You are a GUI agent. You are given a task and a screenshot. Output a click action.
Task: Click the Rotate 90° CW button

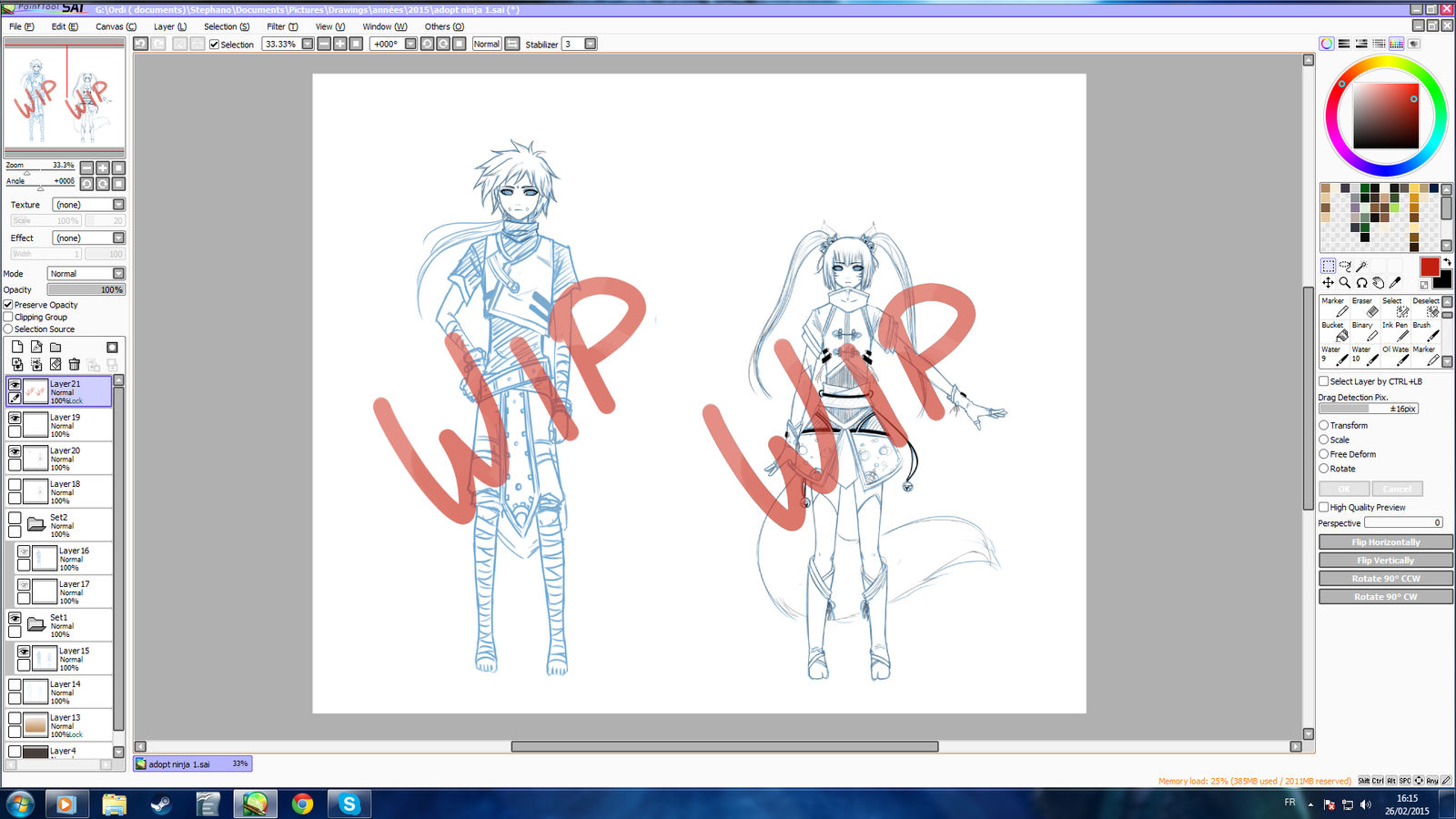[1385, 596]
